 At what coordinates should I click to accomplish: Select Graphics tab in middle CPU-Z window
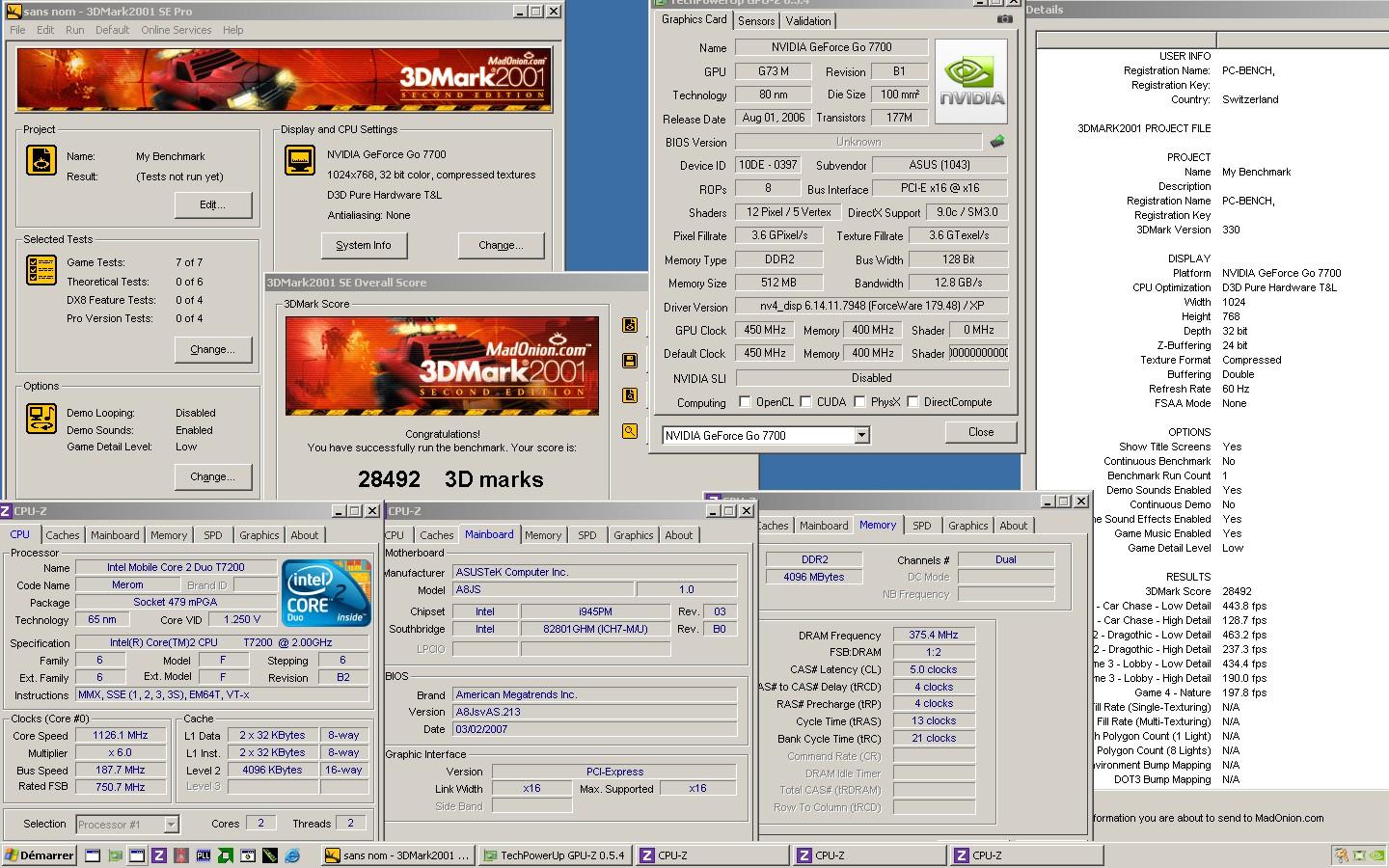tap(634, 535)
